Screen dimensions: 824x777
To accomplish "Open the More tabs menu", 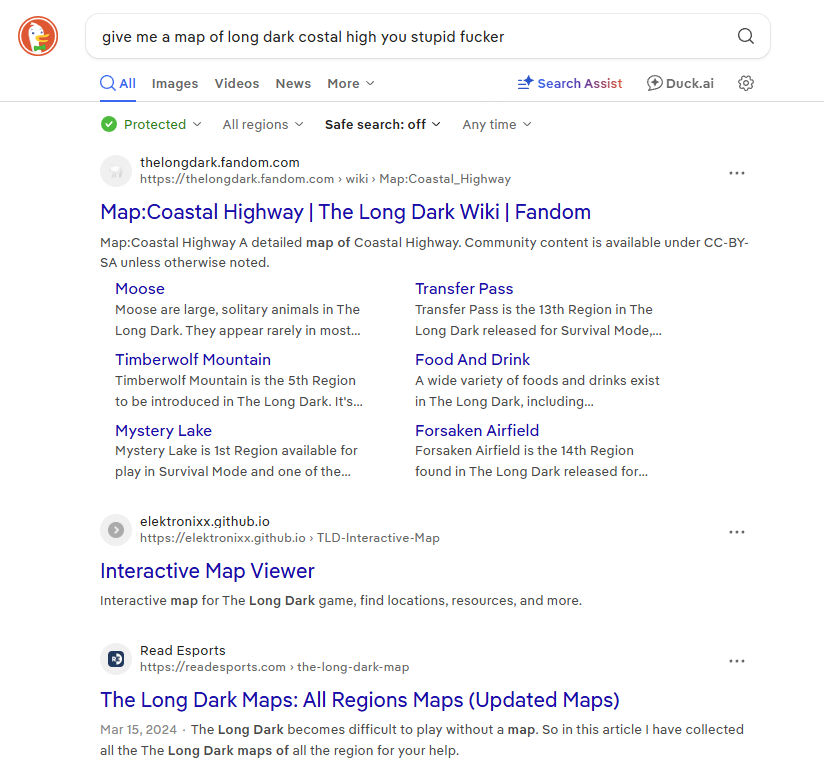I will pyautogui.click(x=350, y=83).
